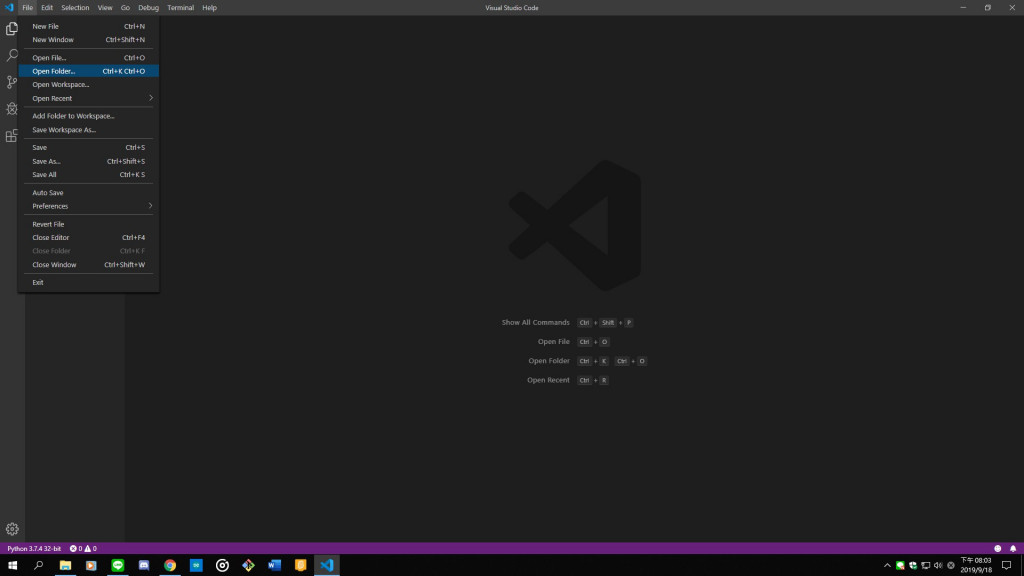Open the volume control in system tray

938,566
